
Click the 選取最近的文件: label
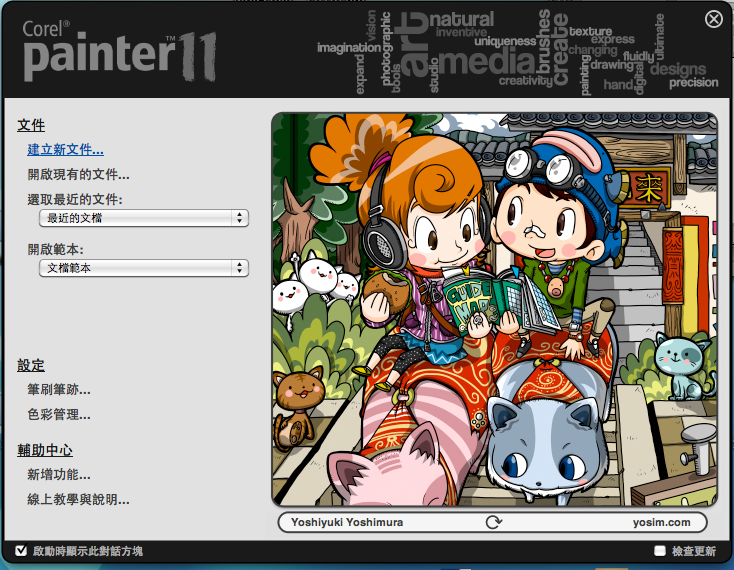pos(75,199)
